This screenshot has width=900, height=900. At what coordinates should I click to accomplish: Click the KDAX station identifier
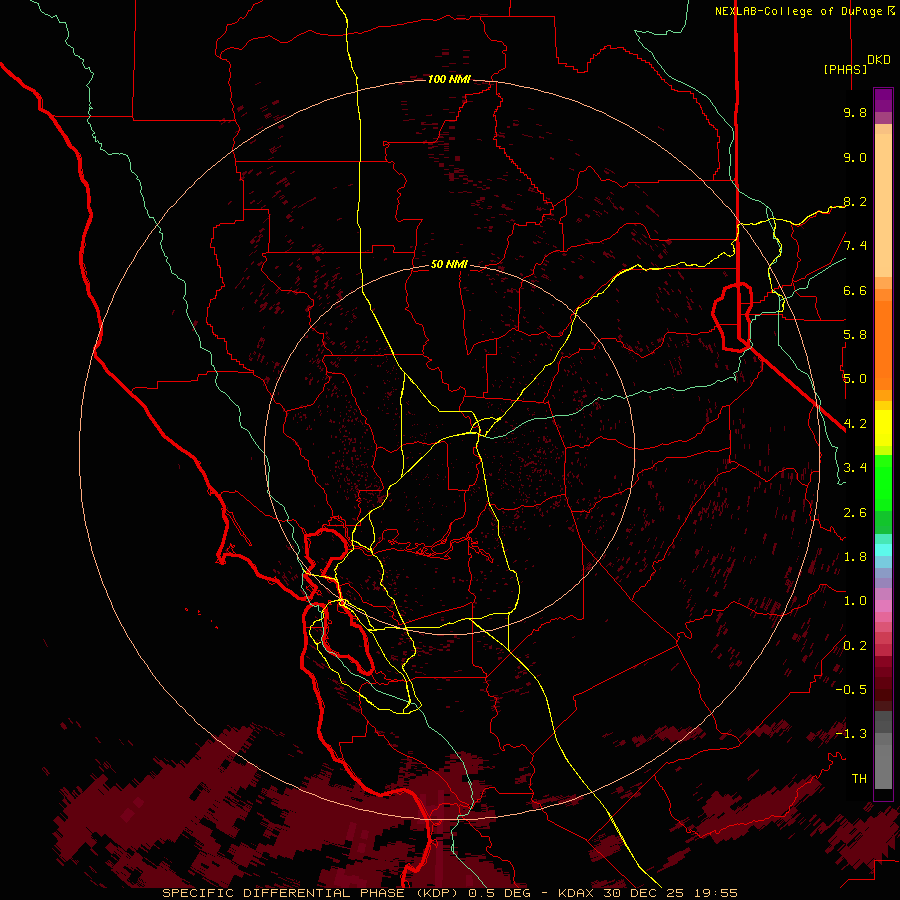pos(577,893)
